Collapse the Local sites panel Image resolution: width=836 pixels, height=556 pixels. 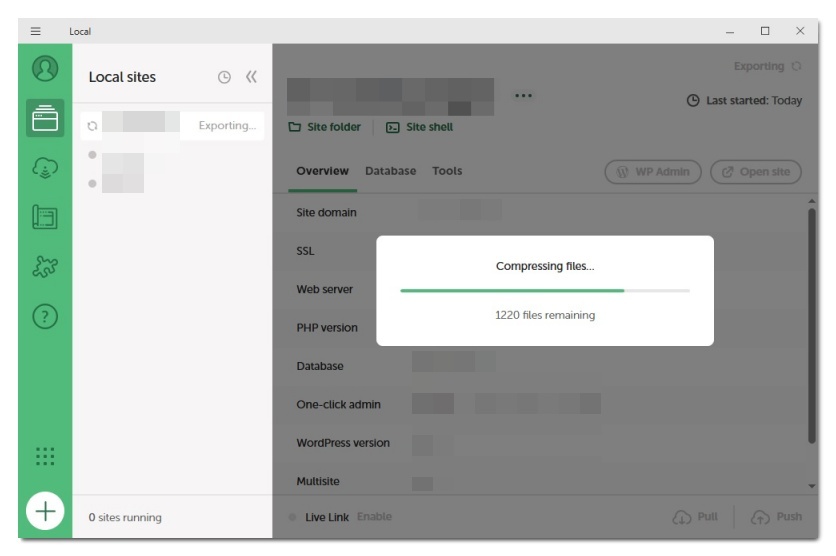pyautogui.click(x=251, y=77)
